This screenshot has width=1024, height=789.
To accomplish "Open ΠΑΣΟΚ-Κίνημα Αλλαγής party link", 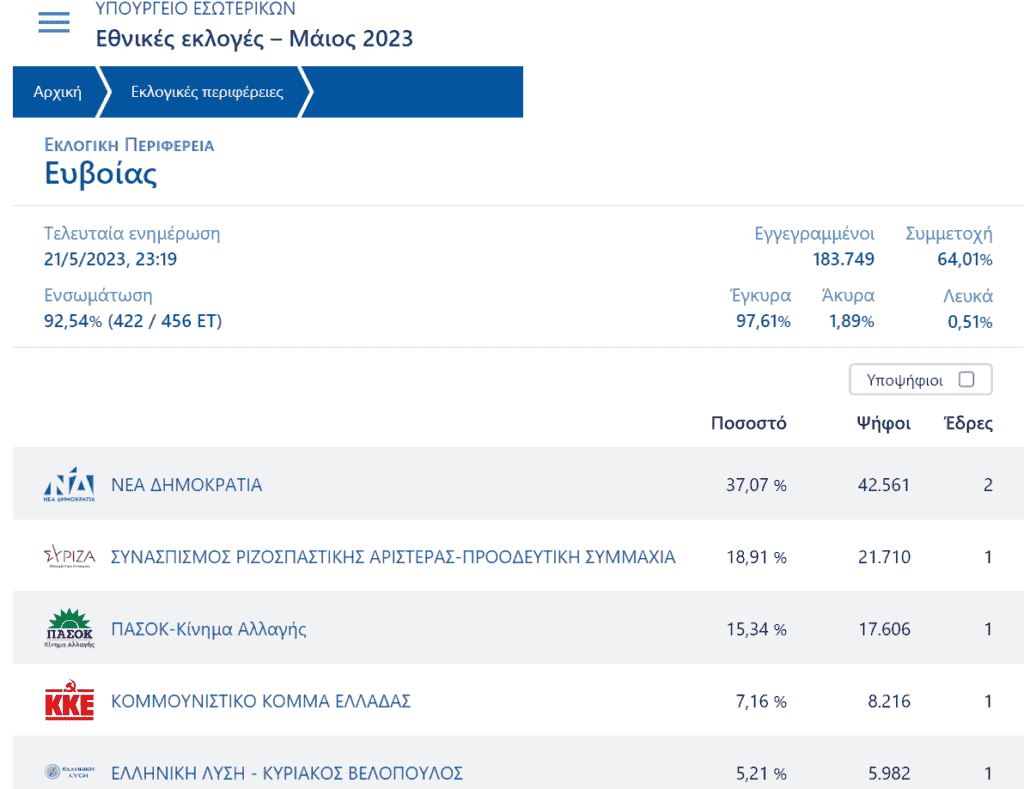I will [208, 629].
